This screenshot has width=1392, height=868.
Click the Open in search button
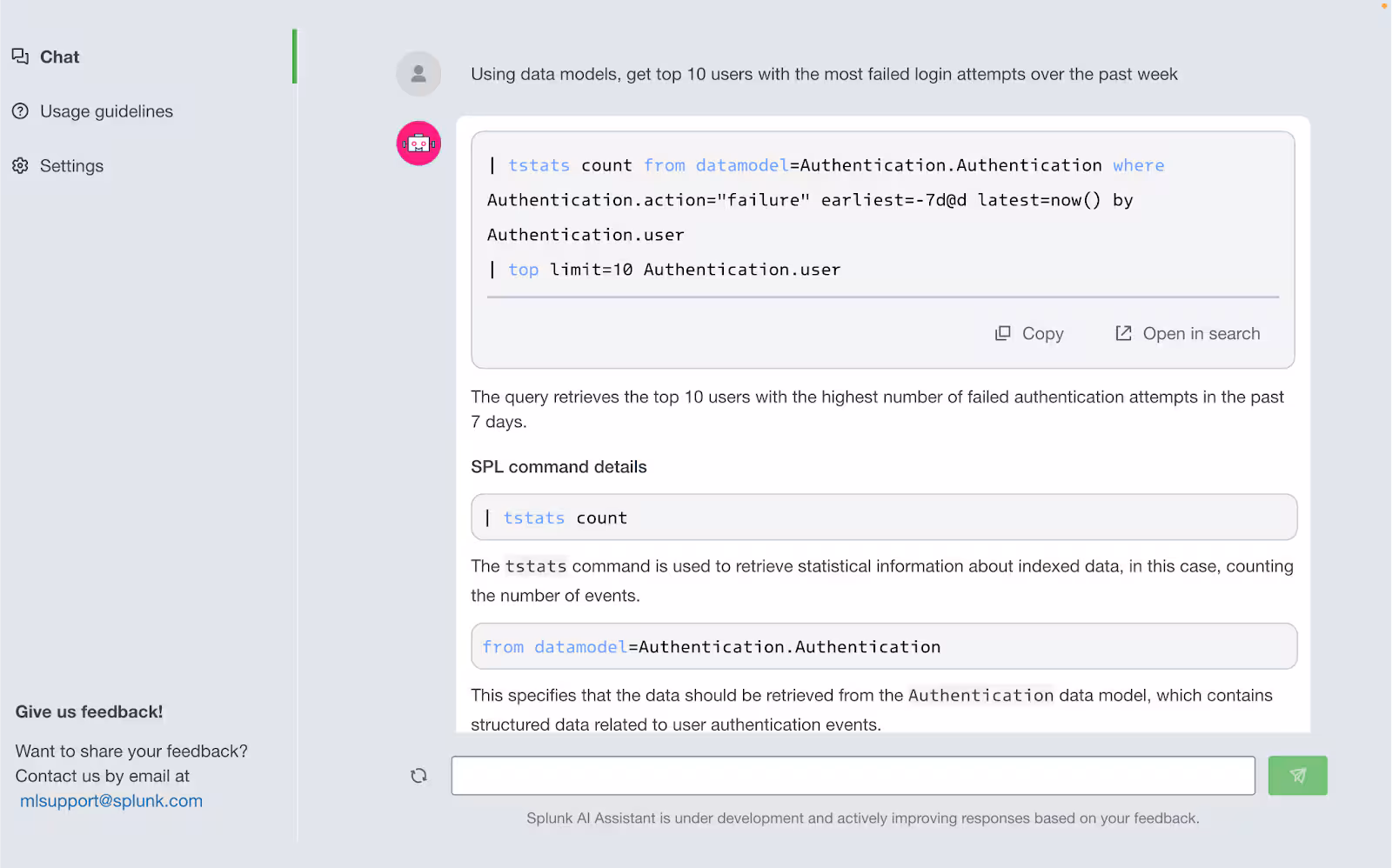click(1201, 333)
